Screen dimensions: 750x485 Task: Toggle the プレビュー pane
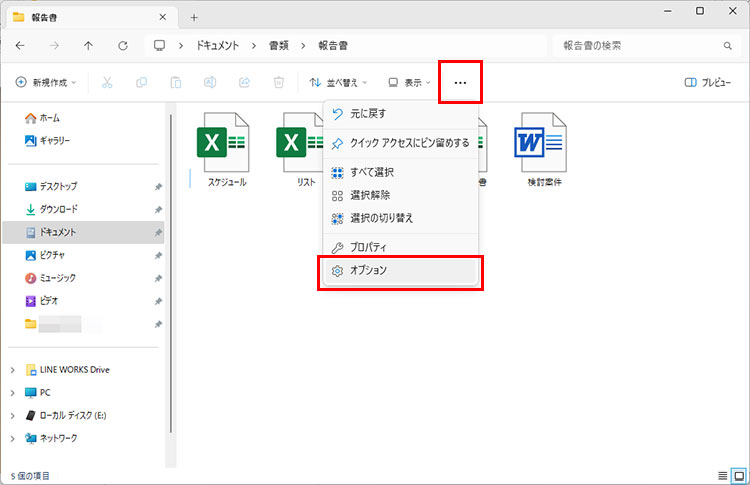(707, 83)
